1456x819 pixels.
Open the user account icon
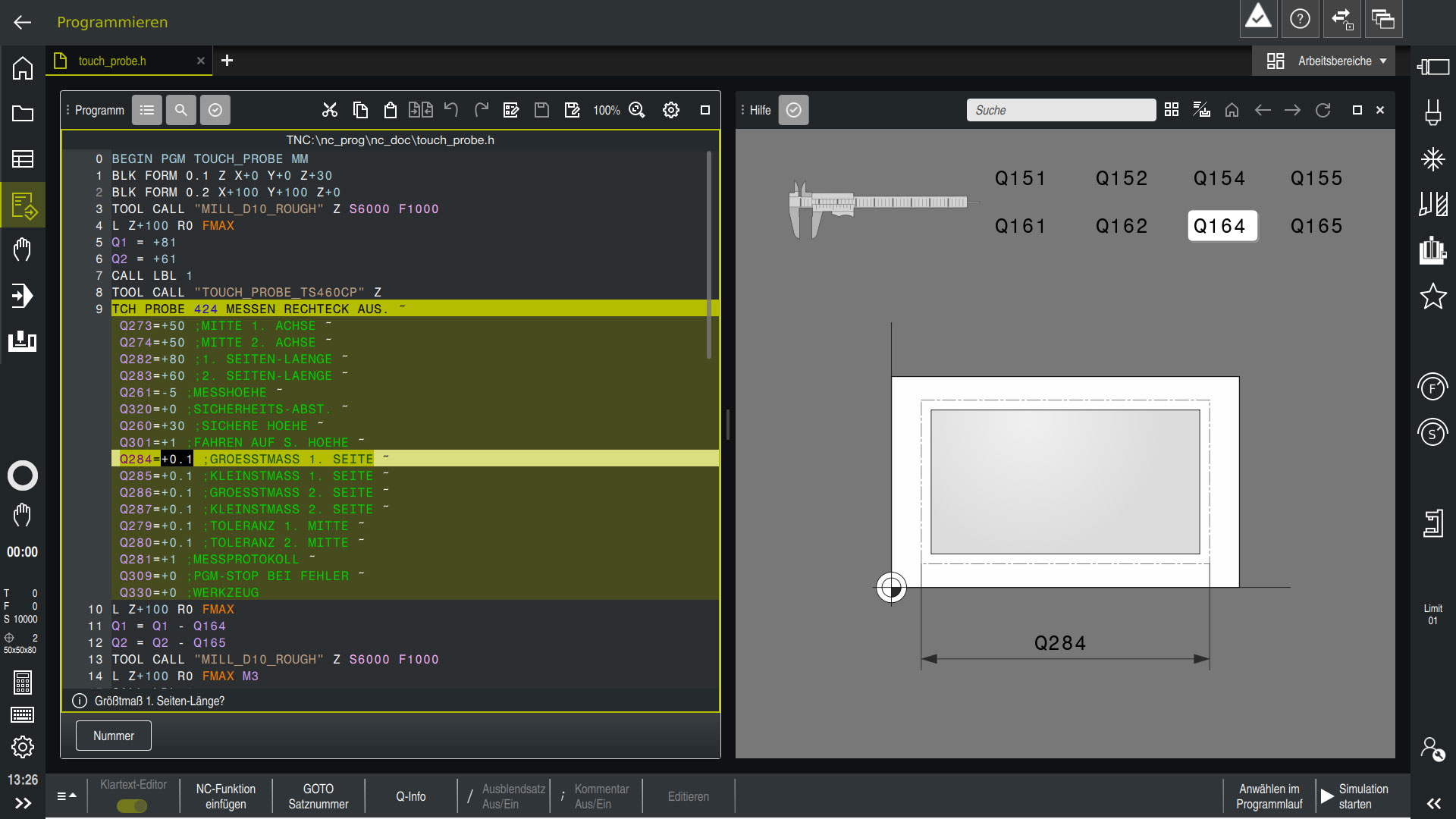coord(1433,749)
